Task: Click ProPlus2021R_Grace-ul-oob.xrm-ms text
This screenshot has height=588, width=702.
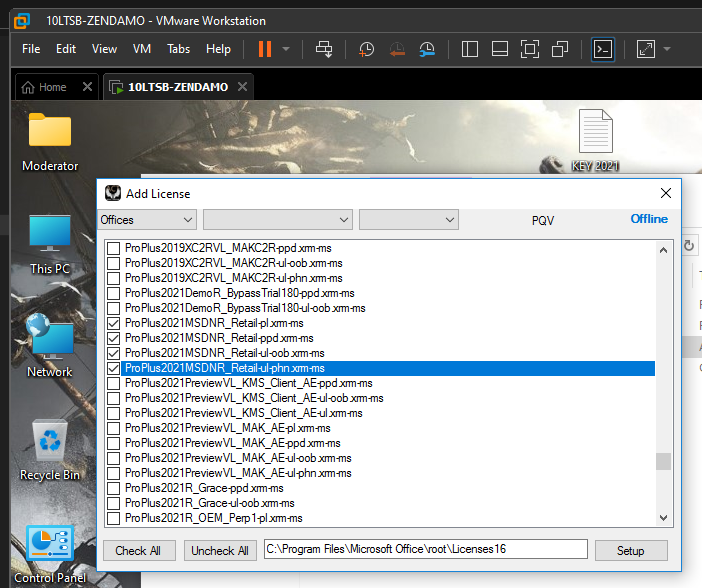Action: pyautogui.click(x=210, y=503)
